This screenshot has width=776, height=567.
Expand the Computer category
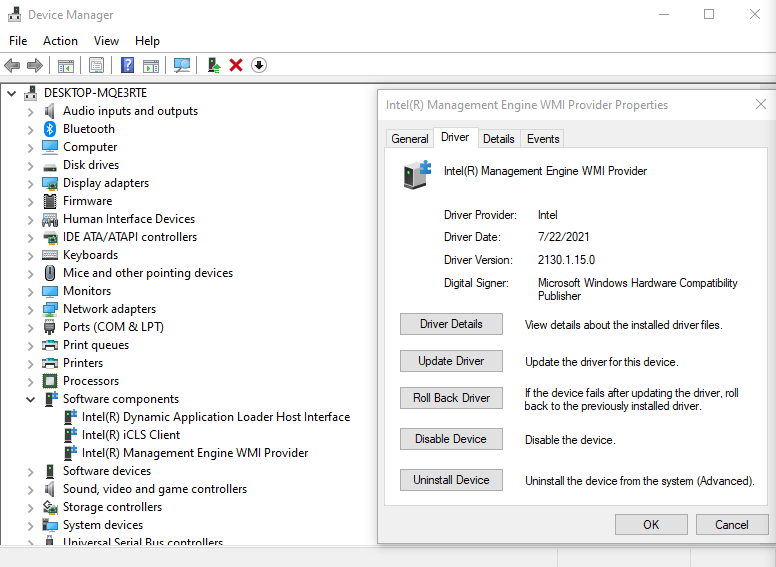tap(31, 148)
